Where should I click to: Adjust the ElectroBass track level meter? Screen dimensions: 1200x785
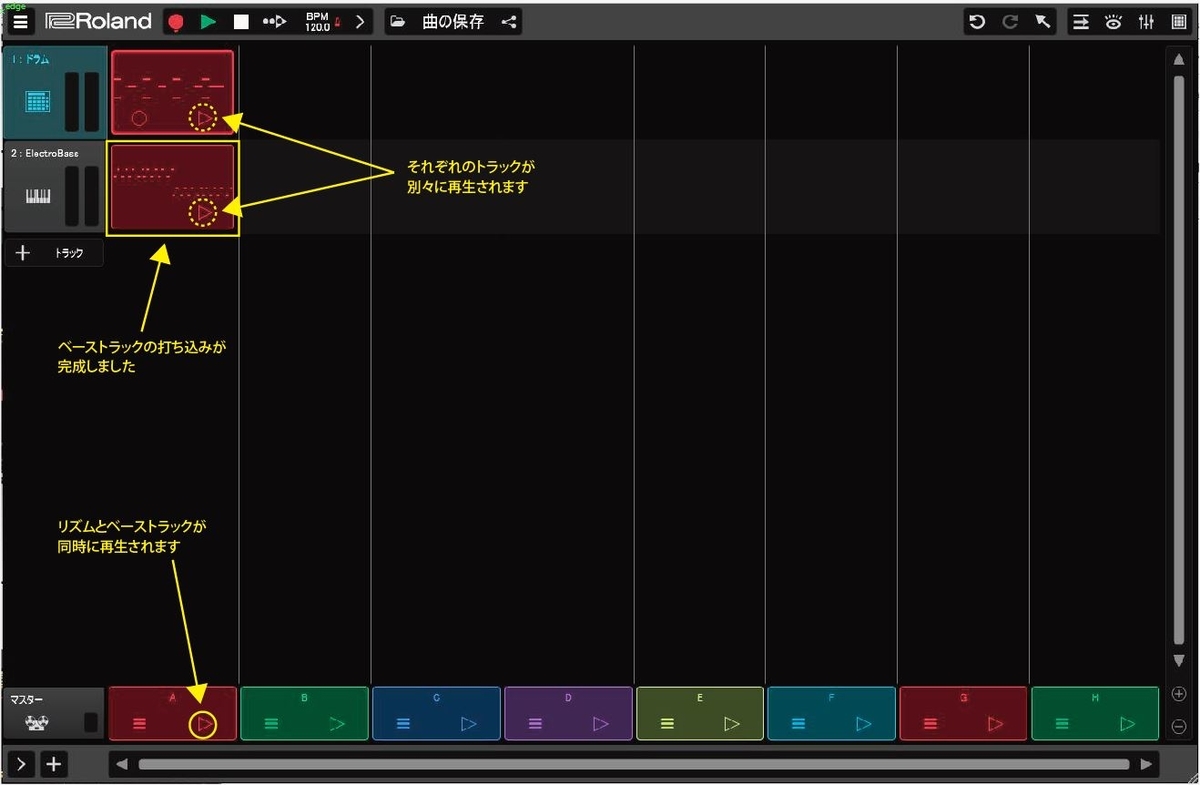(82, 195)
